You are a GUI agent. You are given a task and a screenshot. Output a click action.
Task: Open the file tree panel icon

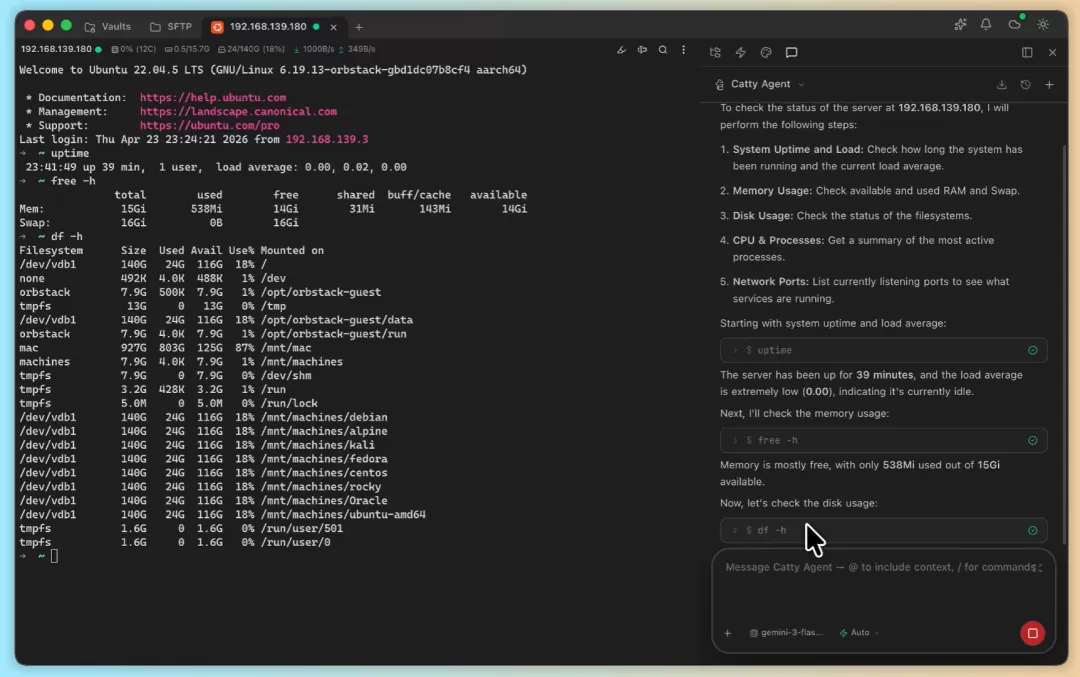pos(715,52)
